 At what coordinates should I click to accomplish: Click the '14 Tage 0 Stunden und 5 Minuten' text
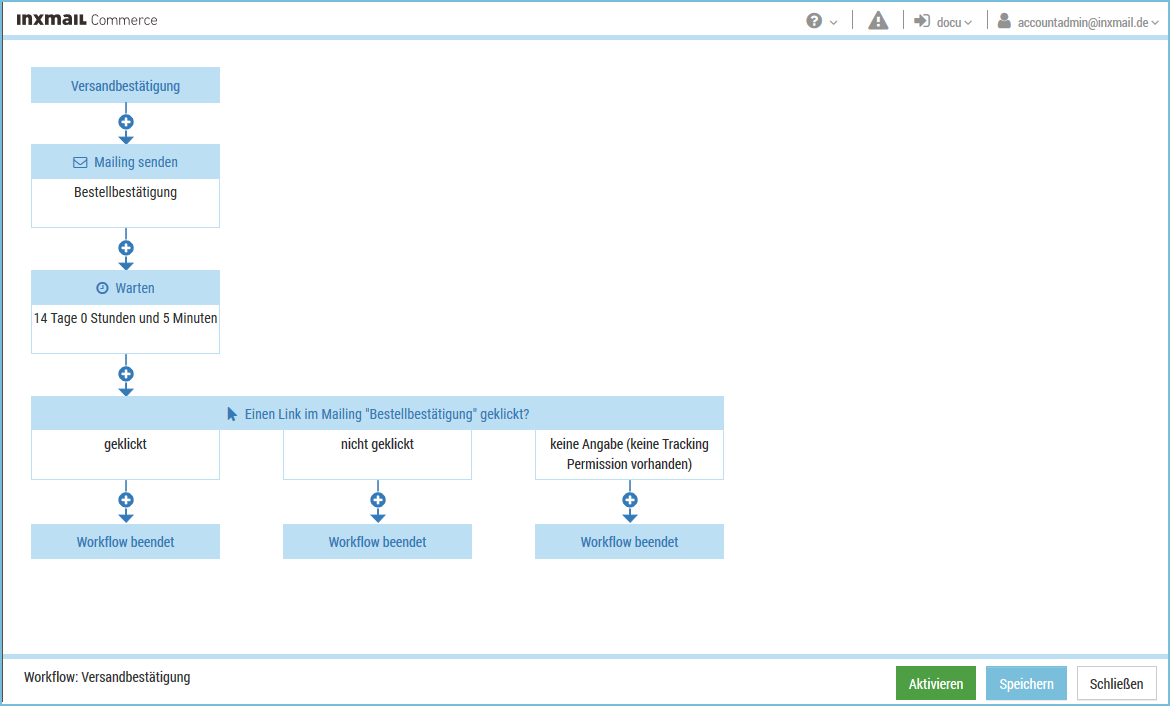125,319
